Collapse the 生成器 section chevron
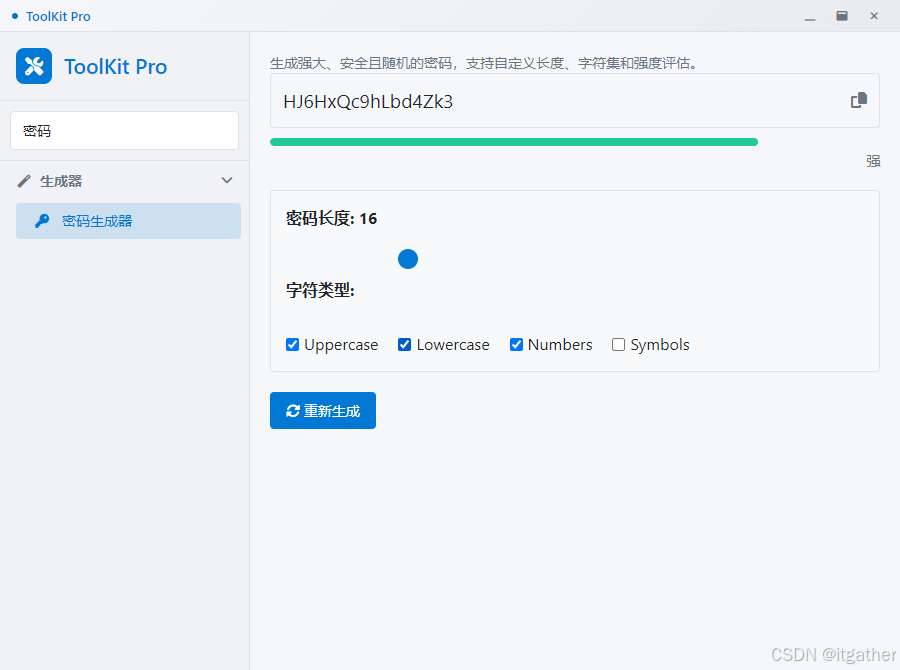Screen dimensions: 900x670 pos(227,181)
